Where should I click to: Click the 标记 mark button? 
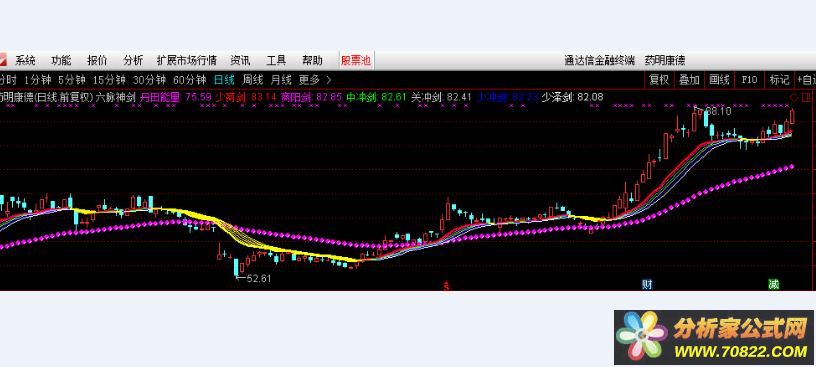pos(780,80)
